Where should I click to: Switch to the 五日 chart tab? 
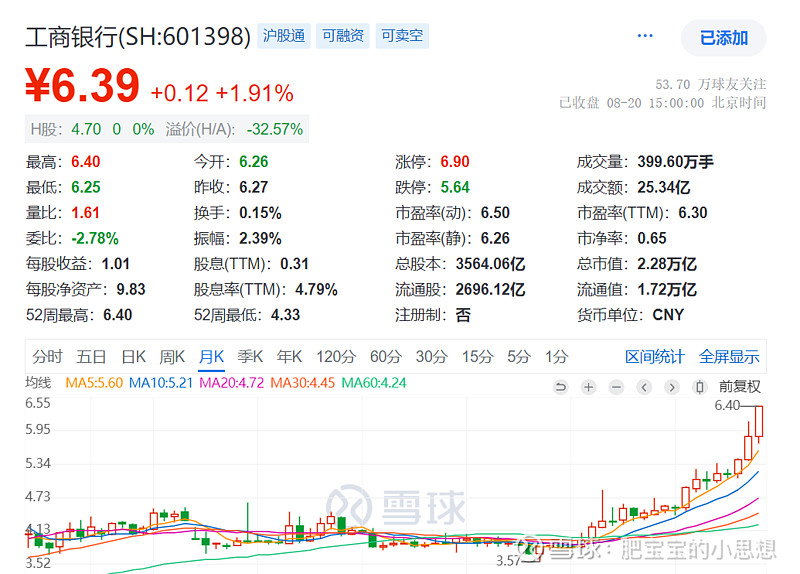[x=91, y=357]
